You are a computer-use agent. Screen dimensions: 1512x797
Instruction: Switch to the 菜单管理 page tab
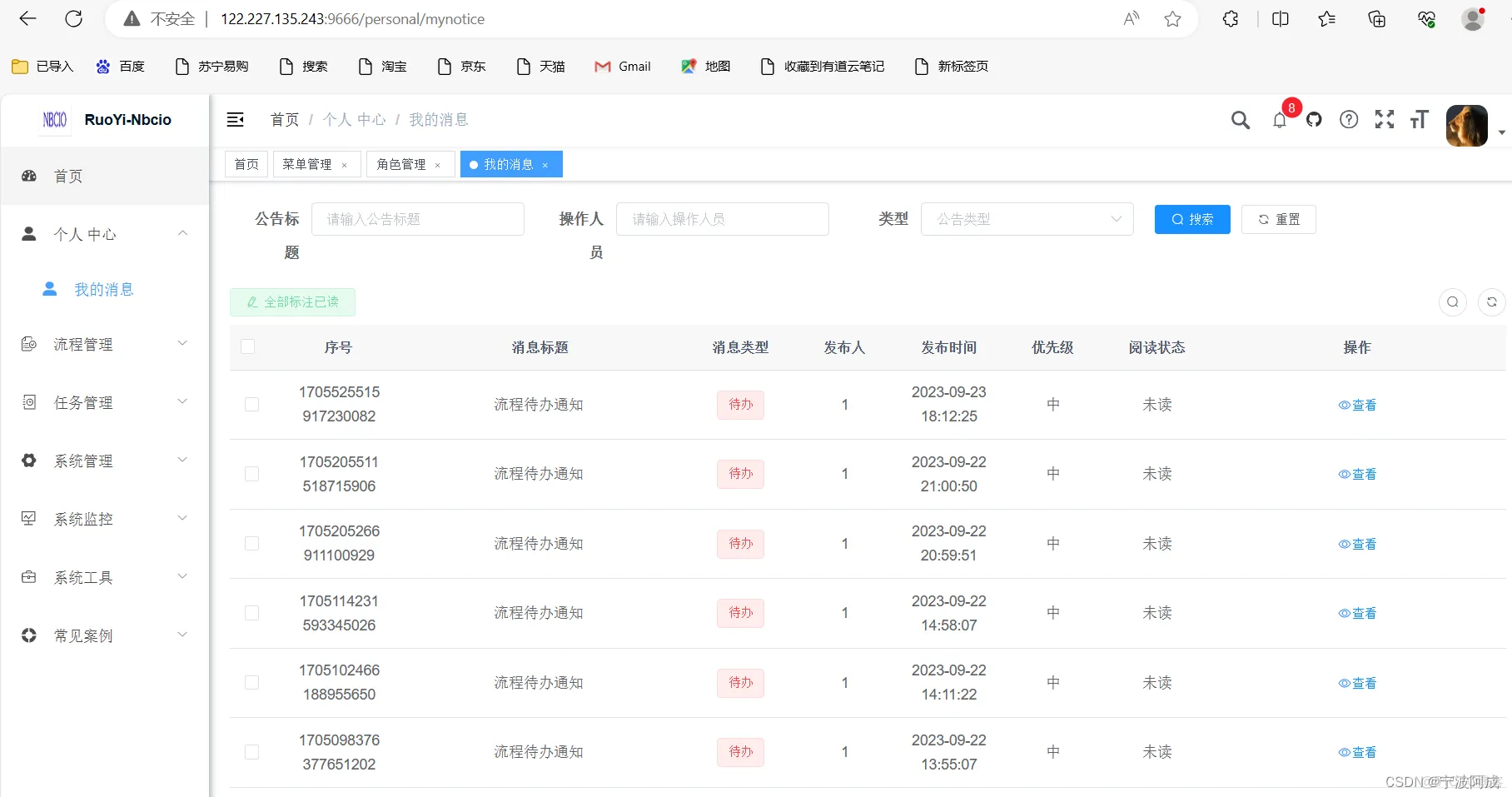tap(307, 164)
